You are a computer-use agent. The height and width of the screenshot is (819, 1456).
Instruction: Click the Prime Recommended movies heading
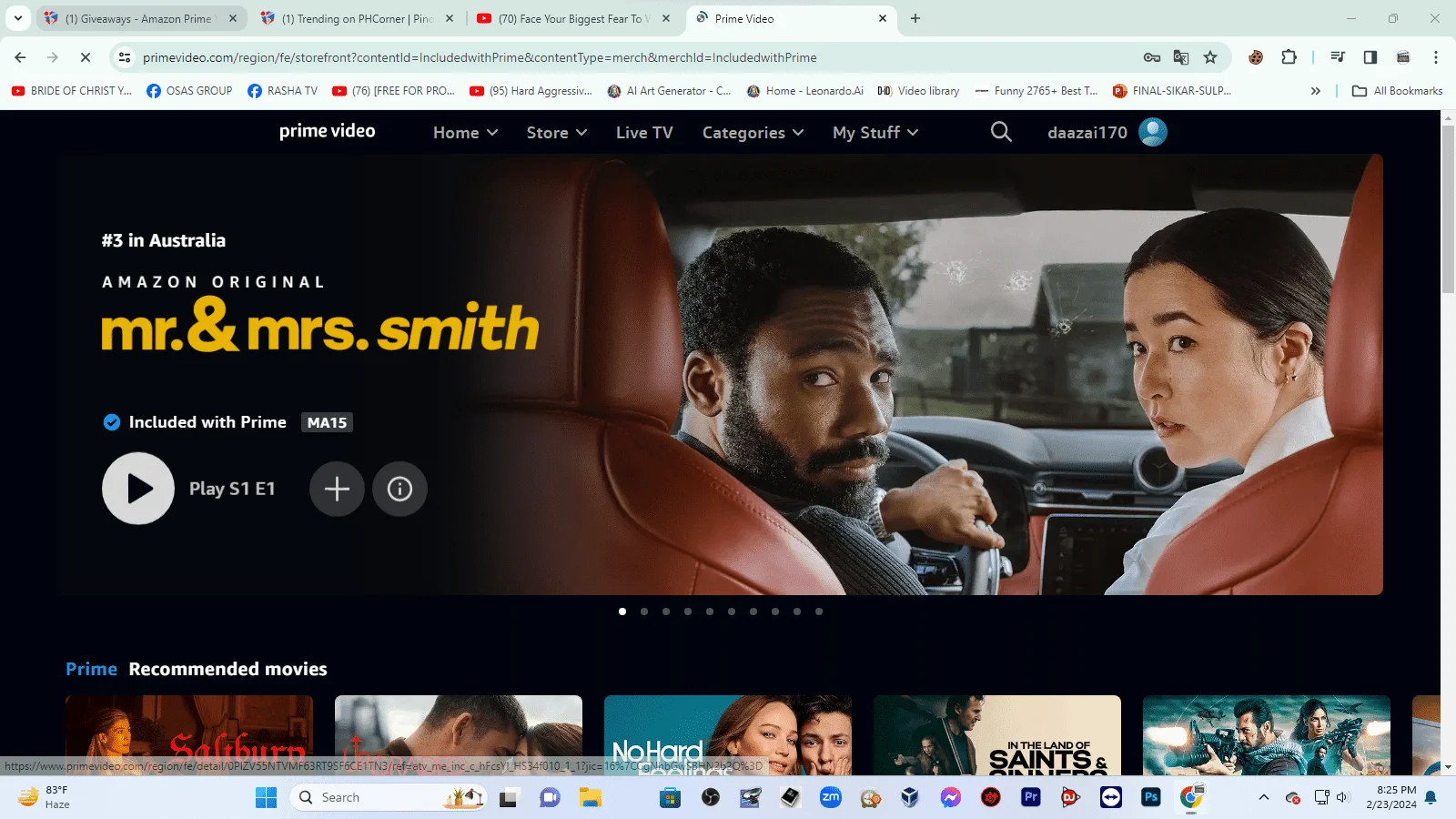tap(197, 669)
